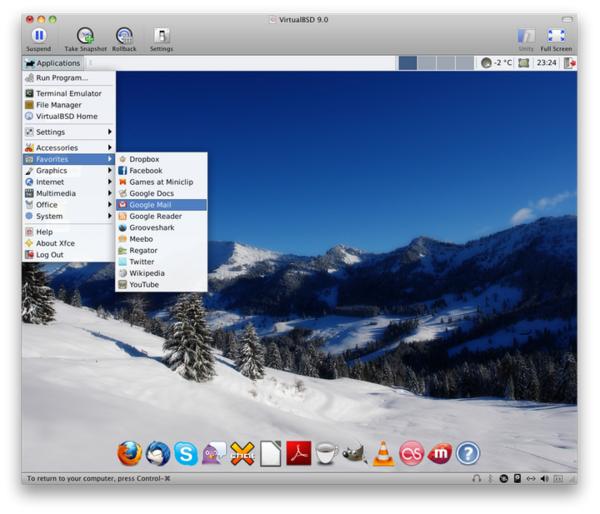Click the weather temperature indicator
The width and height of the screenshot is (600, 514).
pyautogui.click(x=495, y=63)
